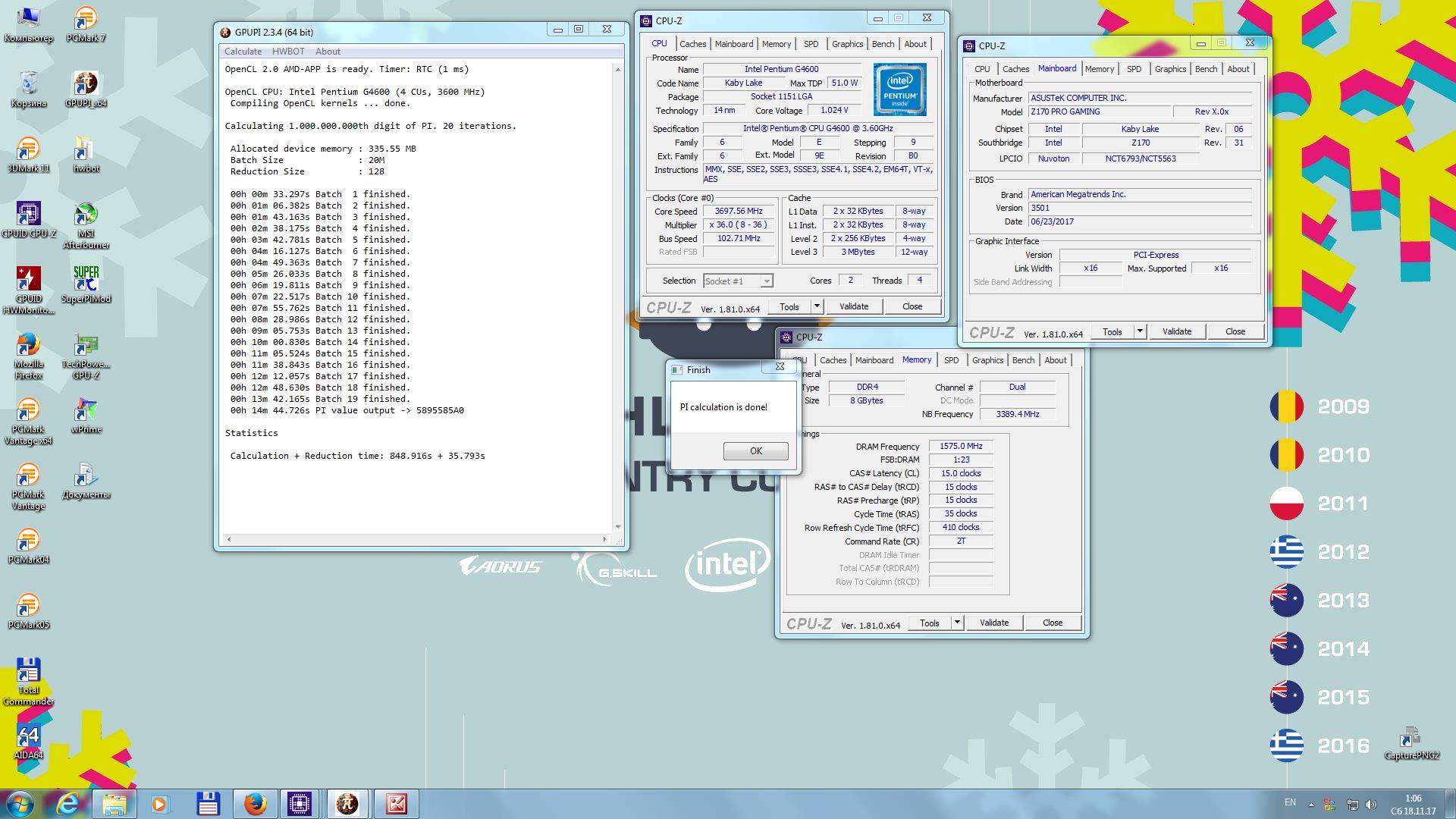The width and height of the screenshot is (1456, 819).
Task: Launch 3DMark 11 desktop shortcut
Action: (x=28, y=155)
